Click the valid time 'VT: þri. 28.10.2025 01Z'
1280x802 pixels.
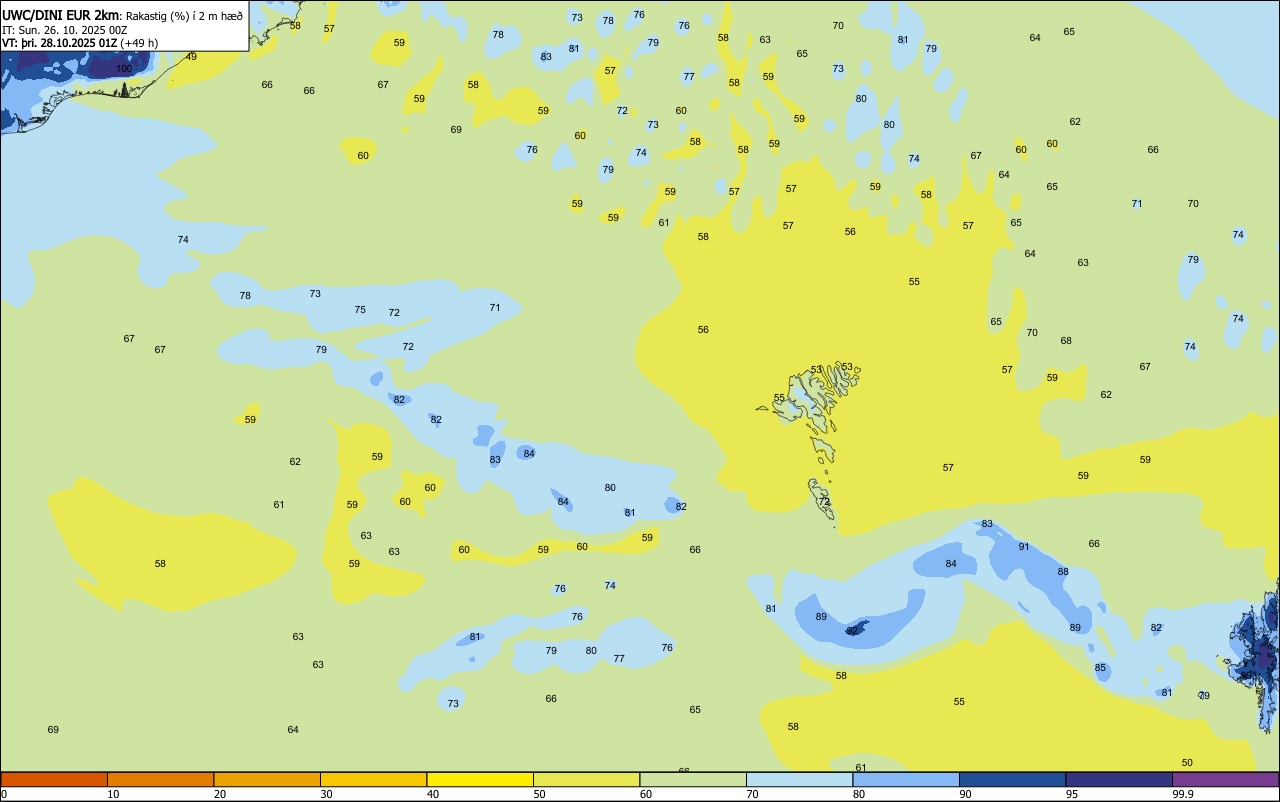pyautogui.click(x=59, y=43)
